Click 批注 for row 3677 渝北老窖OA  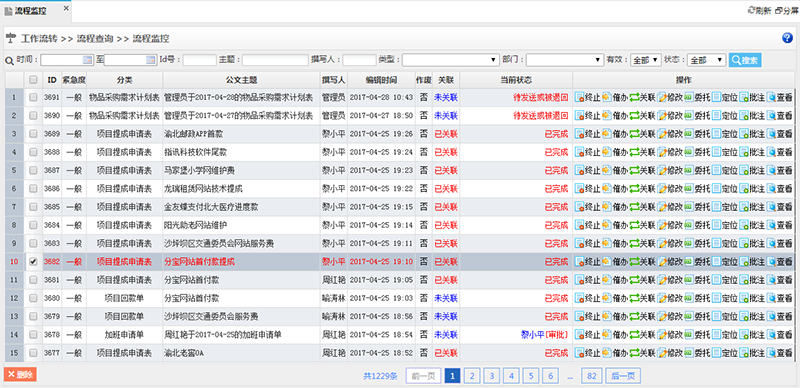coord(752,353)
